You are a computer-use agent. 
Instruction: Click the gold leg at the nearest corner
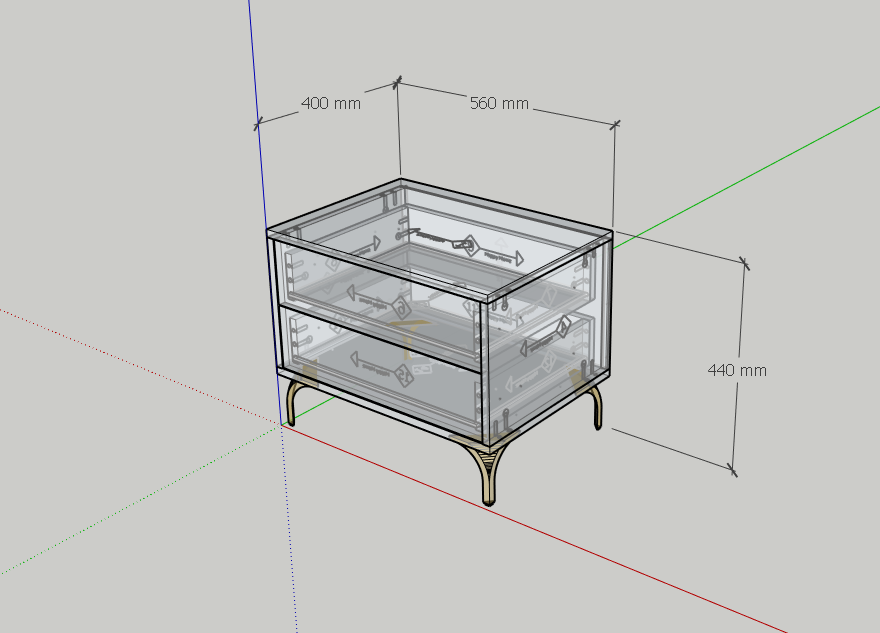tap(487, 476)
